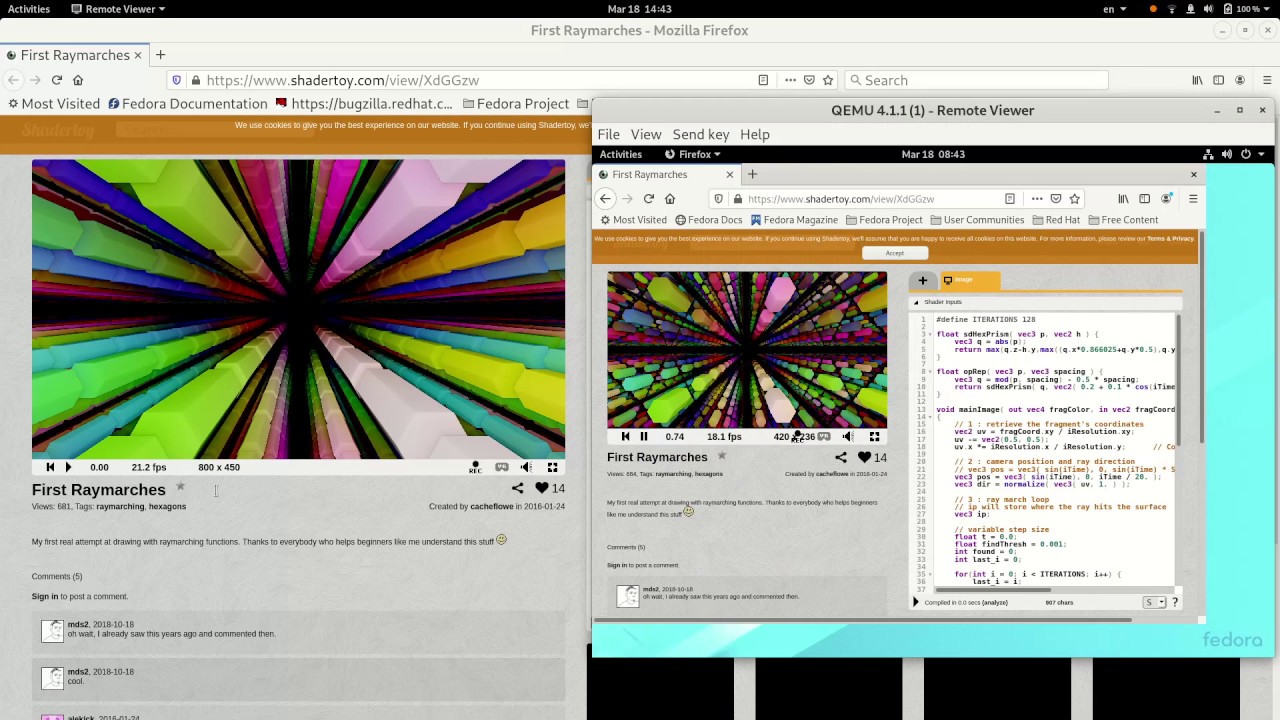Open guest Firefox hamburger menu
This screenshot has width=1280, height=720.
point(1192,198)
